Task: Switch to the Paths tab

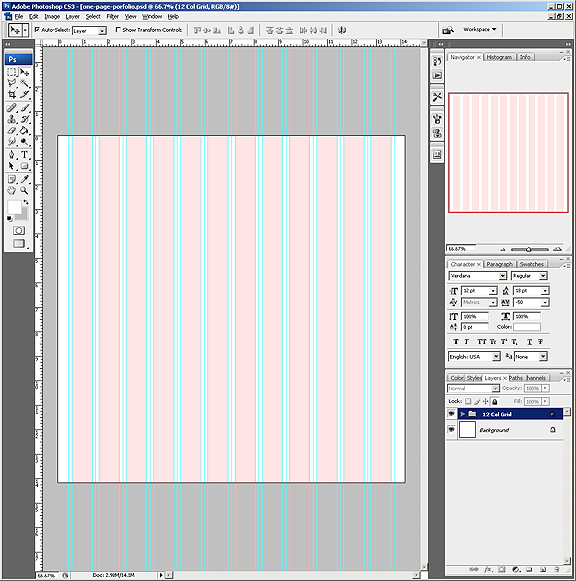Action: (516, 378)
